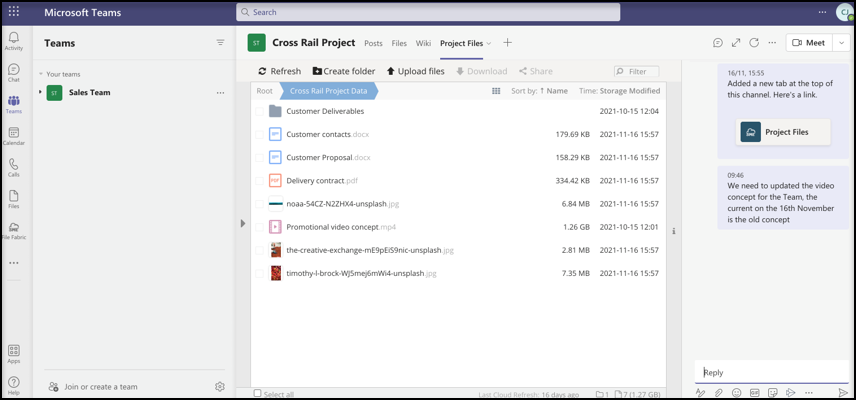Image resolution: width=856 pixels, height=400 pixels.
Task: Click the filter teams icon
Action: [220, 43]
